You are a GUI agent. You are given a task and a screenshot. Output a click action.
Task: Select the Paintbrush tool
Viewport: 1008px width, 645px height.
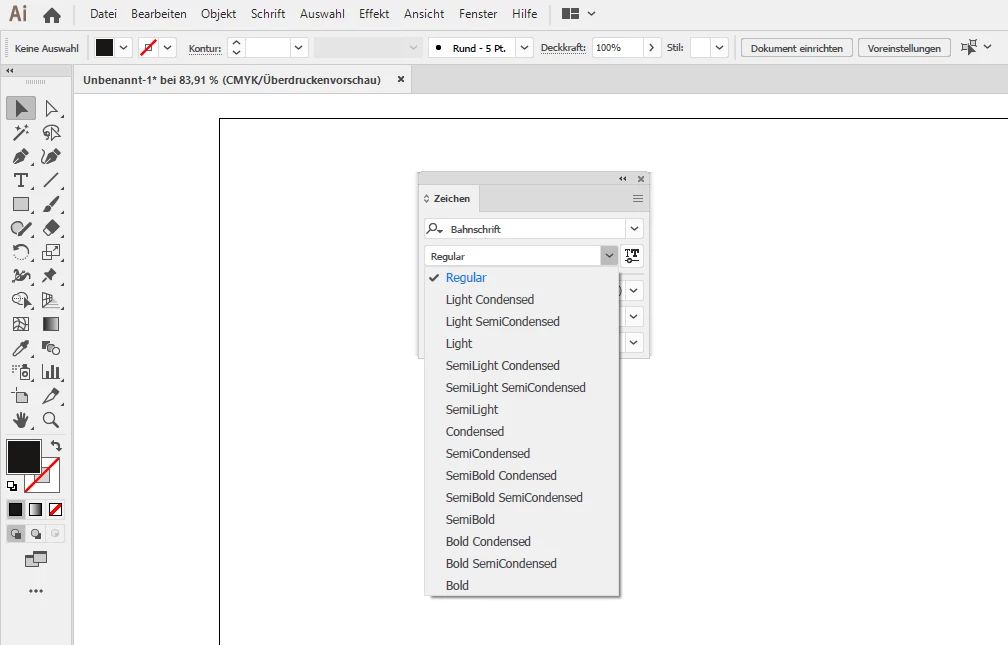(x=51, y=204)
